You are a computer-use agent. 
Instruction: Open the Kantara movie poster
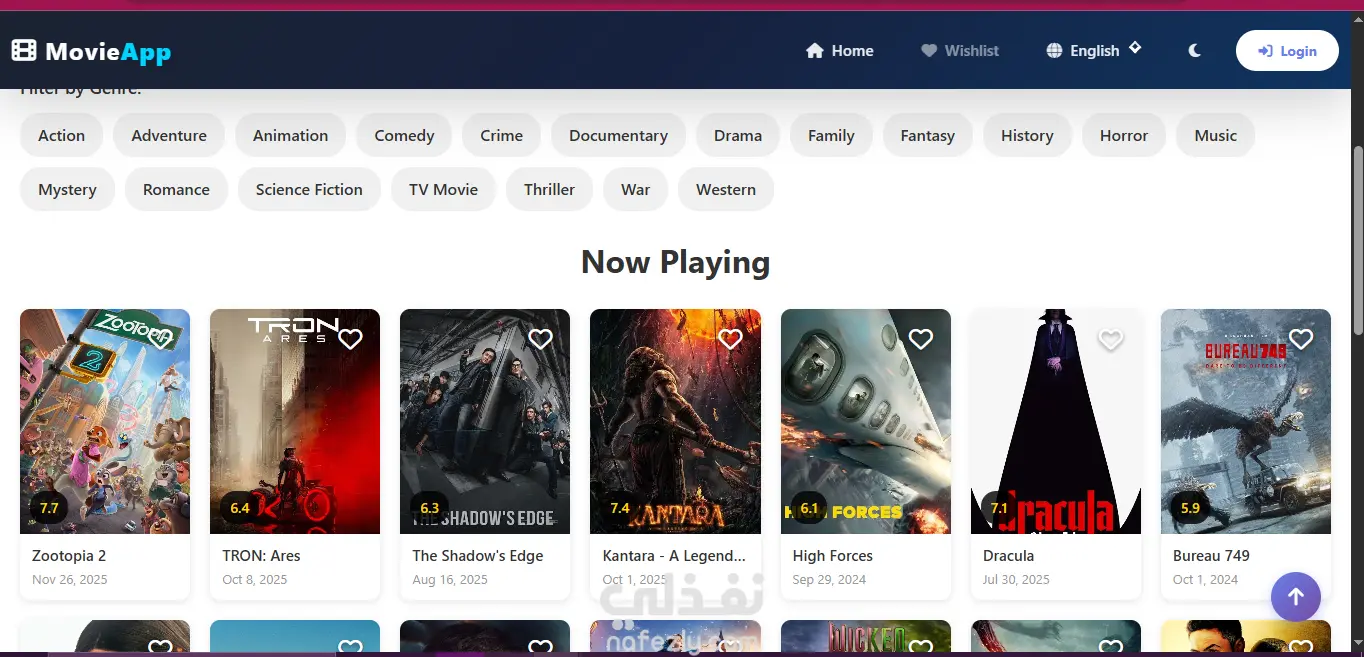click(675, 421)
